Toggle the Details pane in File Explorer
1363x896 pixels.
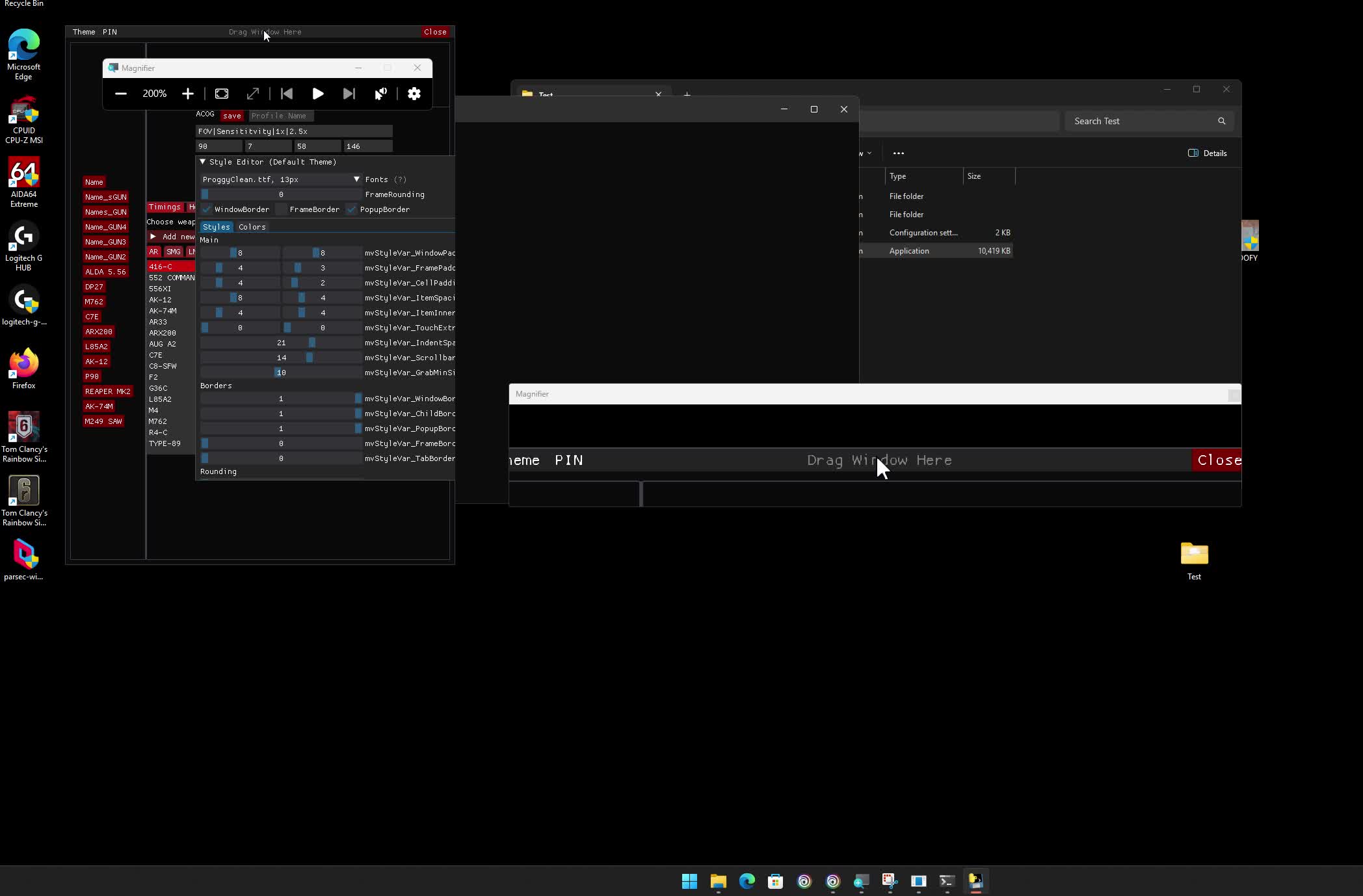coord(1208,153)
